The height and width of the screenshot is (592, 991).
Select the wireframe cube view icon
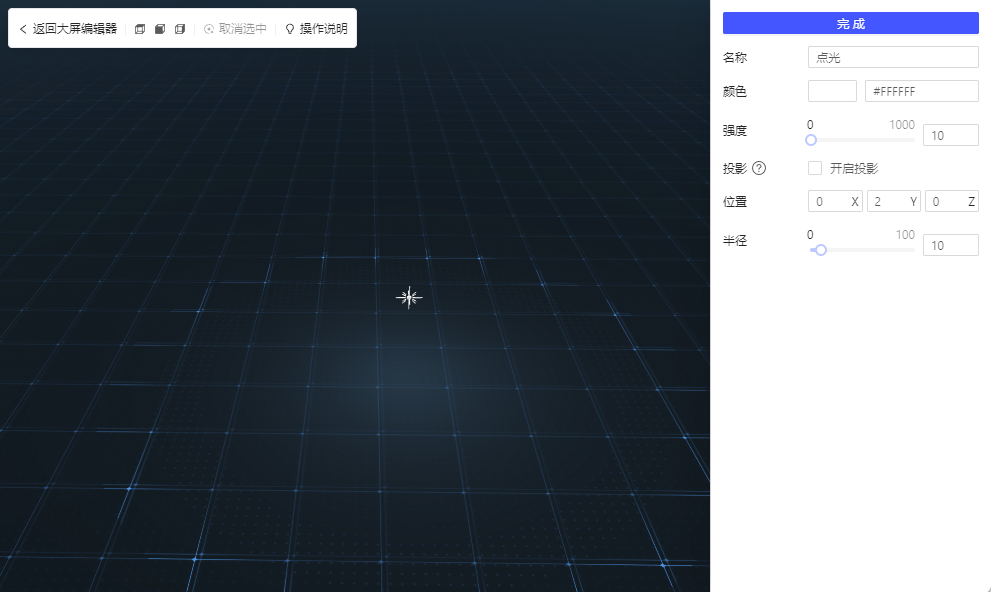[140, 28]
